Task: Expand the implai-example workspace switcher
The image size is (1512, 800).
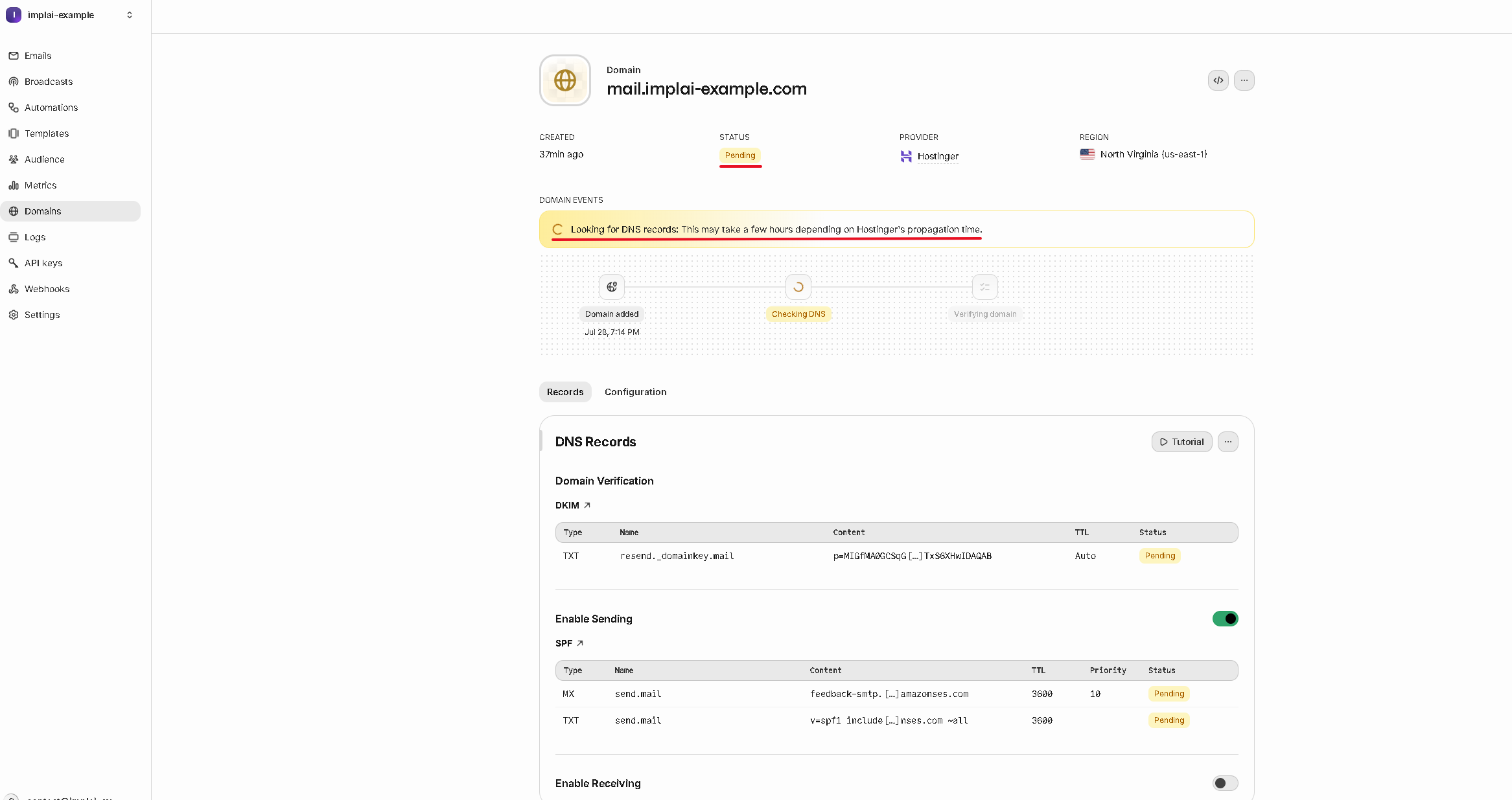Action: tap(130, 15)
